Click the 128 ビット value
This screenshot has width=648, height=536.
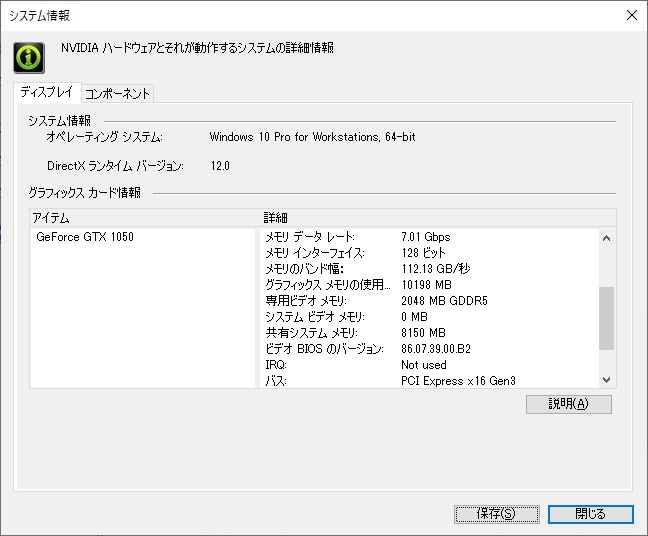coord(424,253)
